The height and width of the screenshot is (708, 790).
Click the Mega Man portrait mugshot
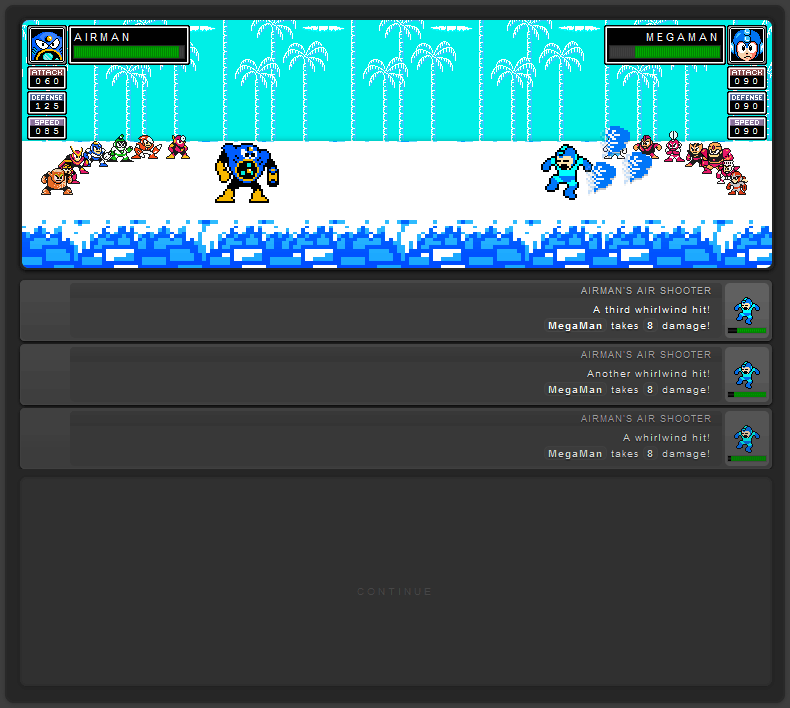747,45
